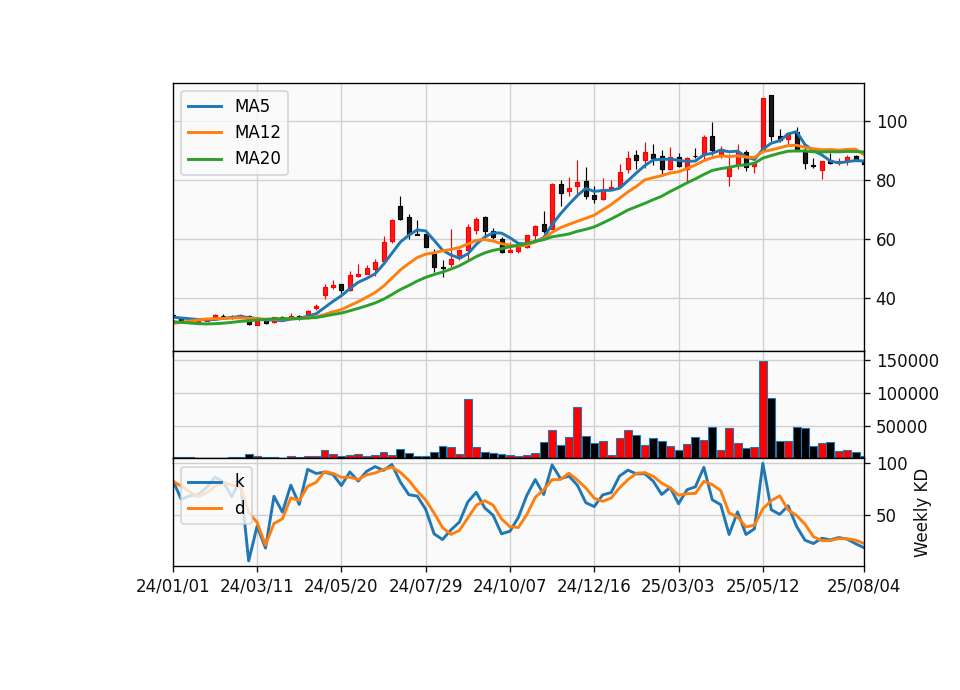Click the KD axis label 50

pos(887,516)
